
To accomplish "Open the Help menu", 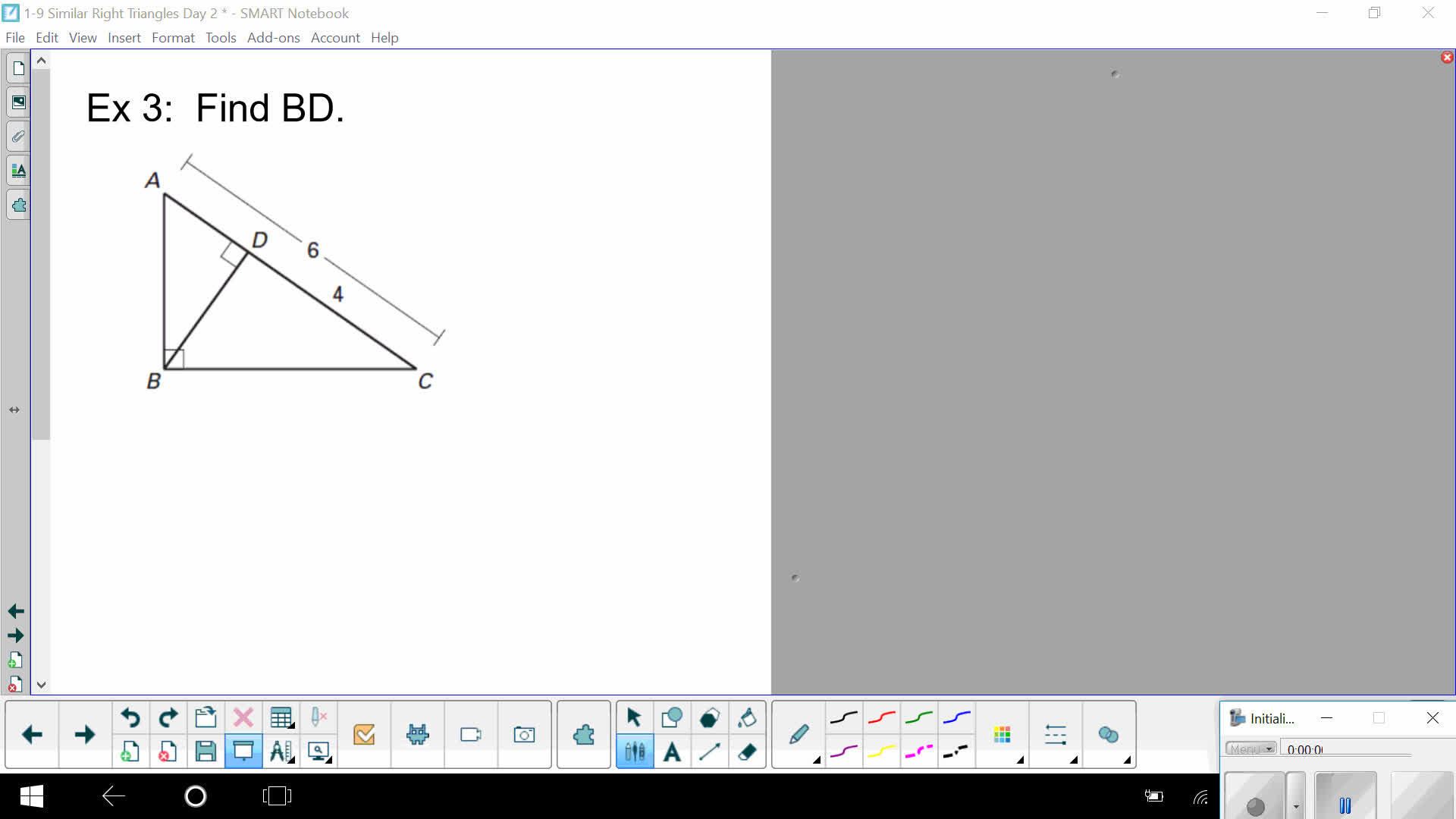I will (x=384, y=38).
